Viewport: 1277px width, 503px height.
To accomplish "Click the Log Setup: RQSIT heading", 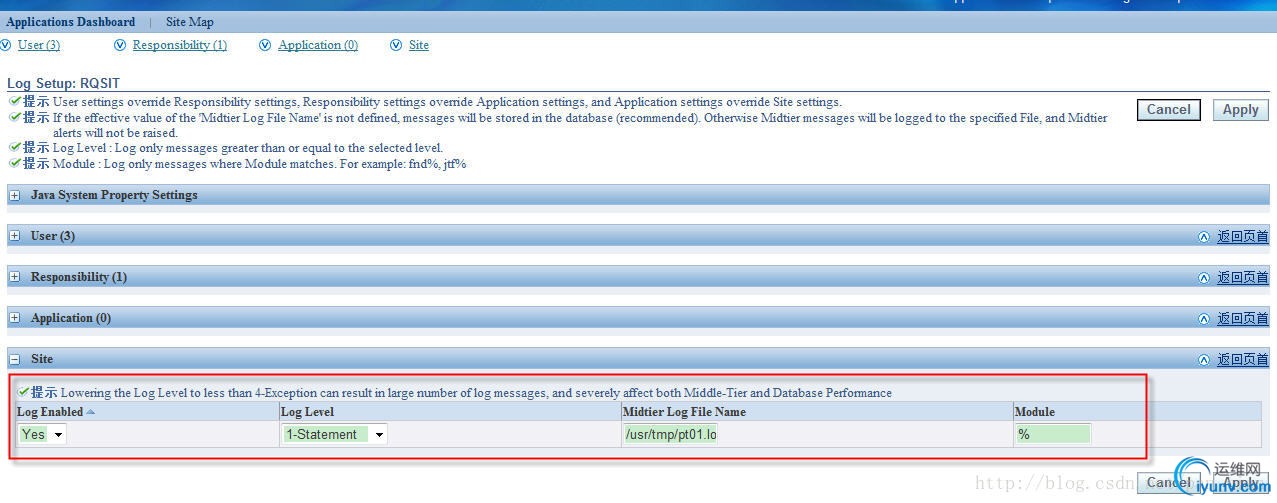I will point(63,84).
